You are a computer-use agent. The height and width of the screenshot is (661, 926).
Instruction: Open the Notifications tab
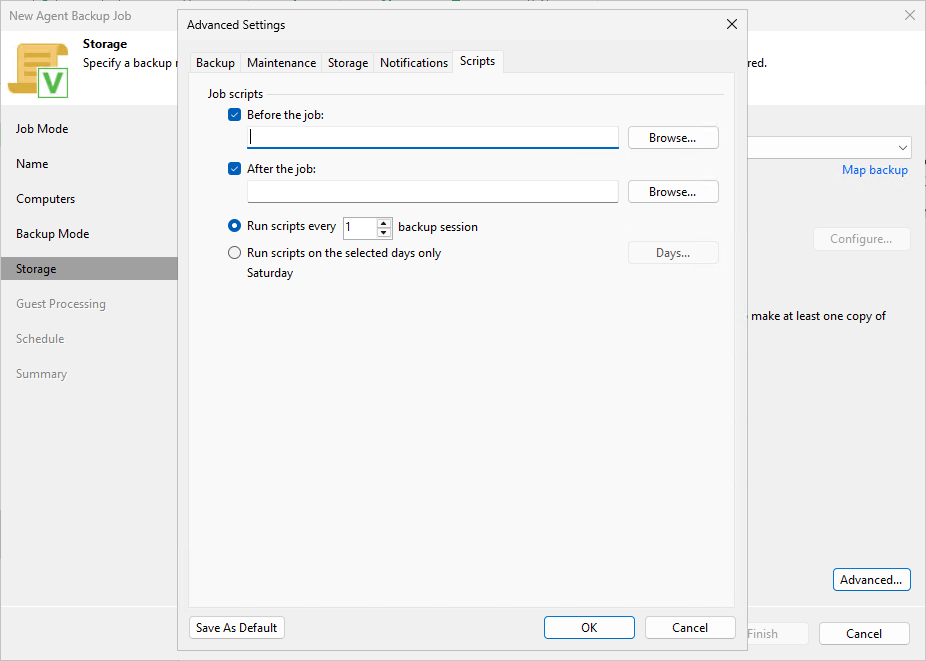click(x=413, y=63)
